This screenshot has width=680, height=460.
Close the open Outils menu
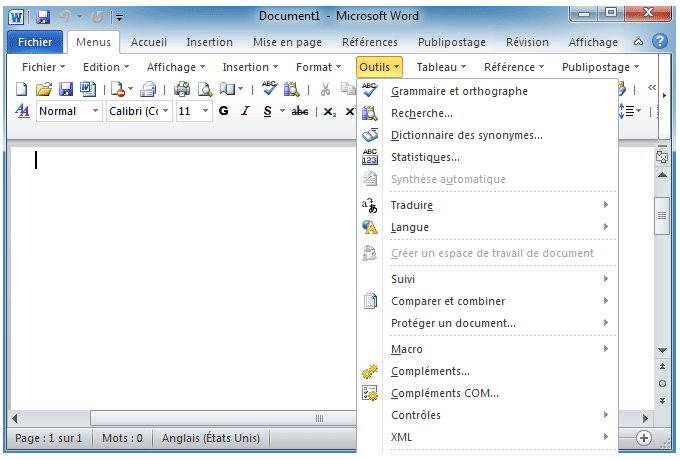click(x=379, y=67)
